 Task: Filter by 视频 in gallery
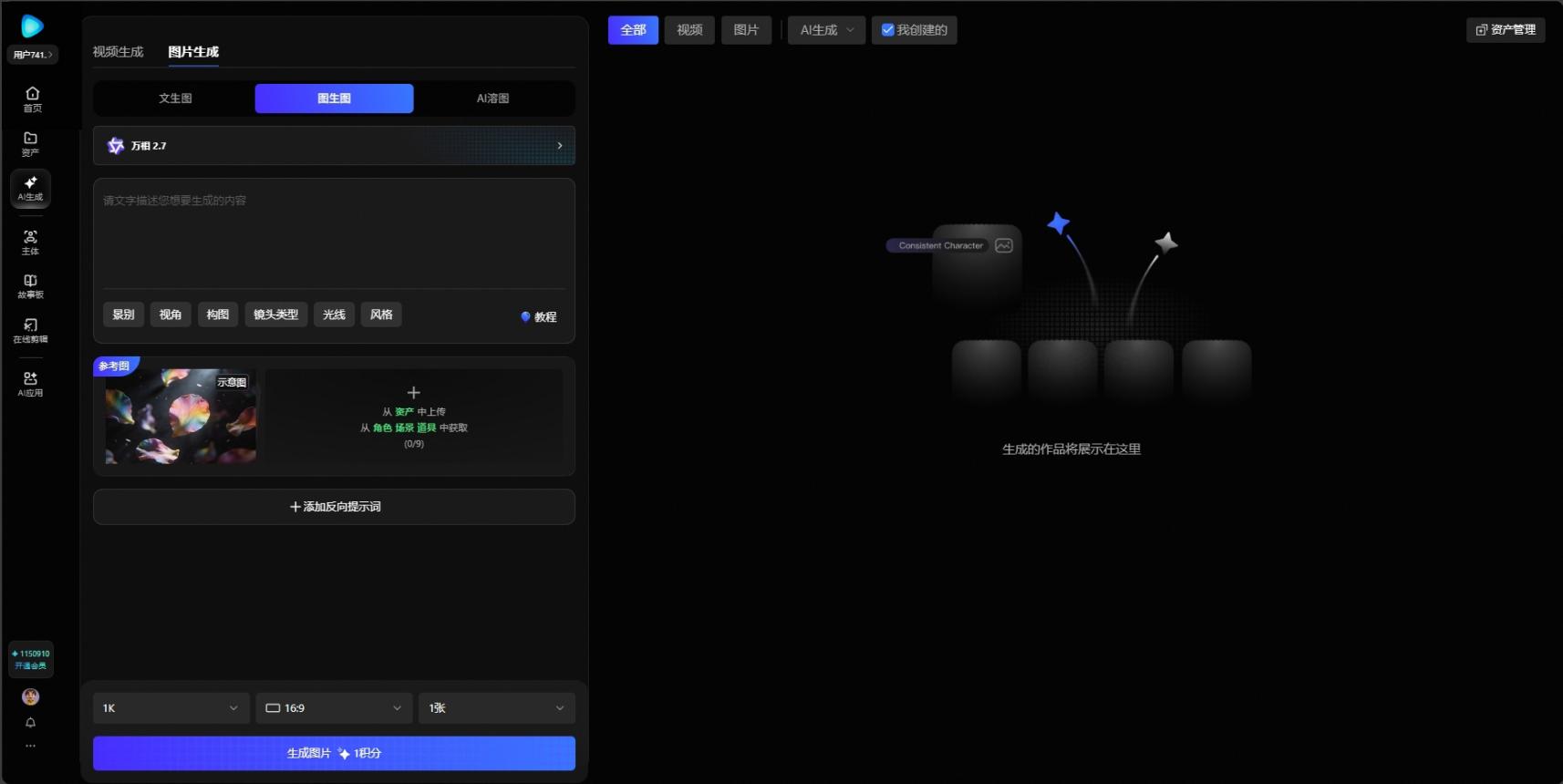point(689,30)
